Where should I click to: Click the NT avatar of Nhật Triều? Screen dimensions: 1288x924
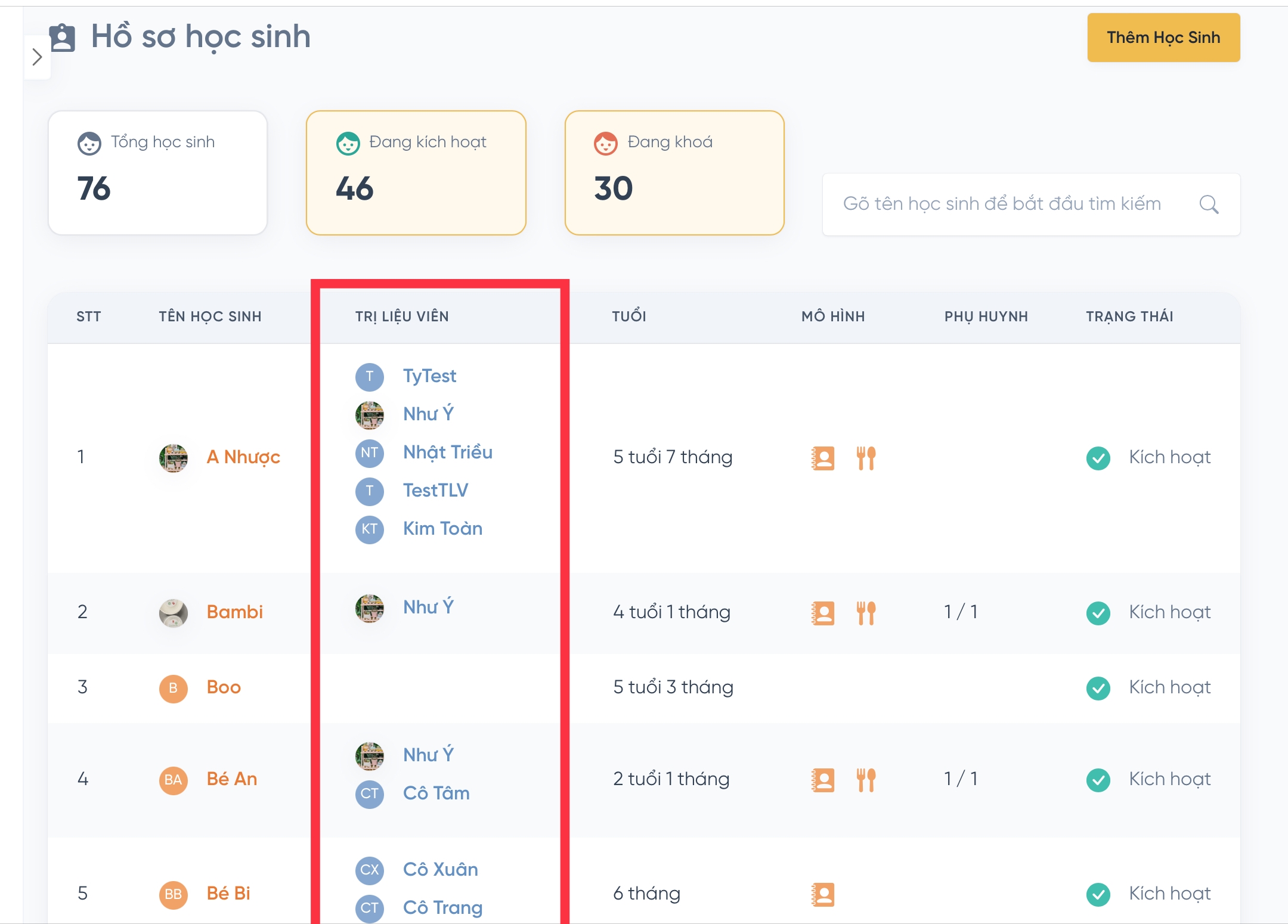tap(369, 452)
